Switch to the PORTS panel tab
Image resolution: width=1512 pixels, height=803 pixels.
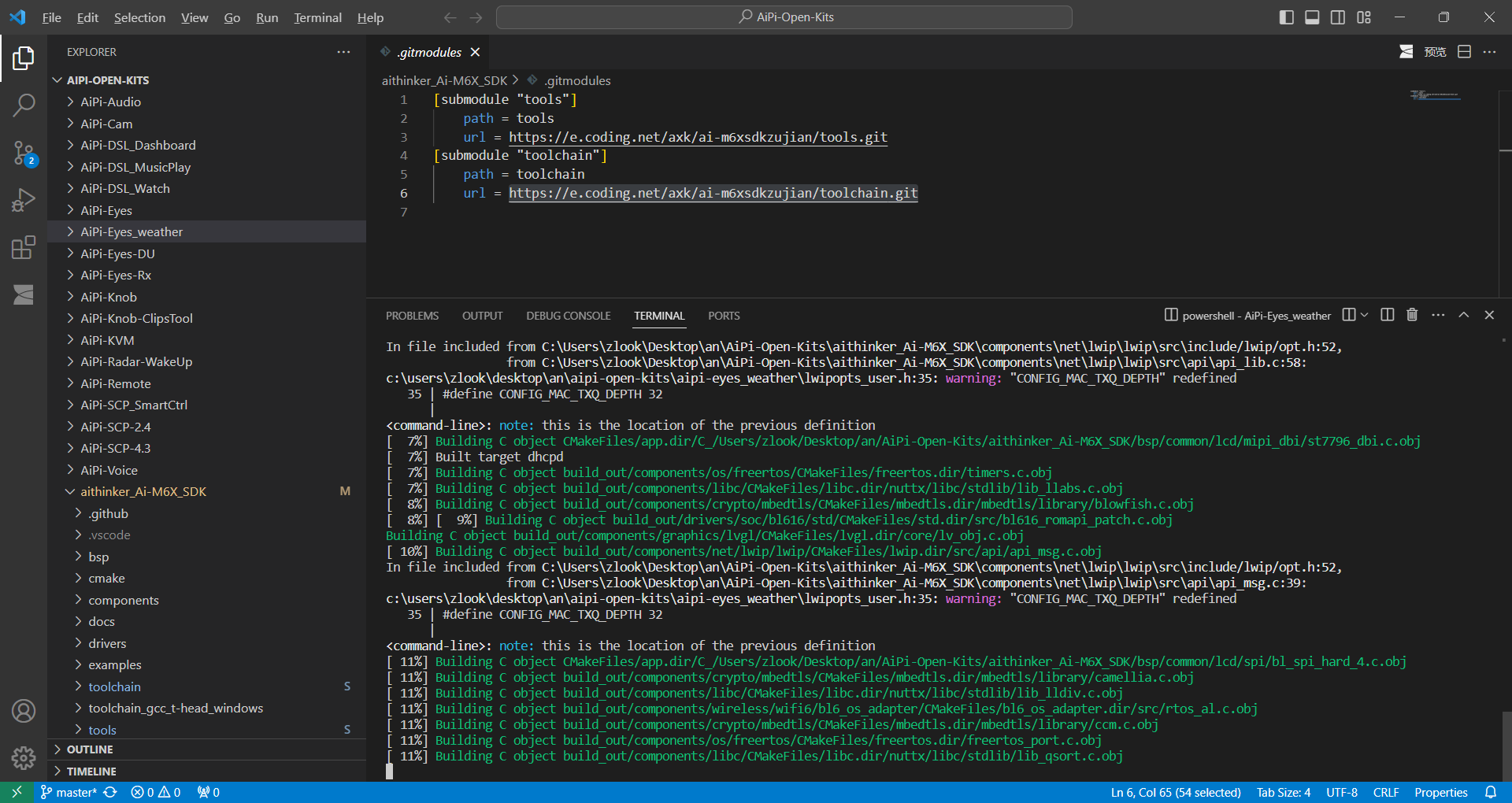724,316
